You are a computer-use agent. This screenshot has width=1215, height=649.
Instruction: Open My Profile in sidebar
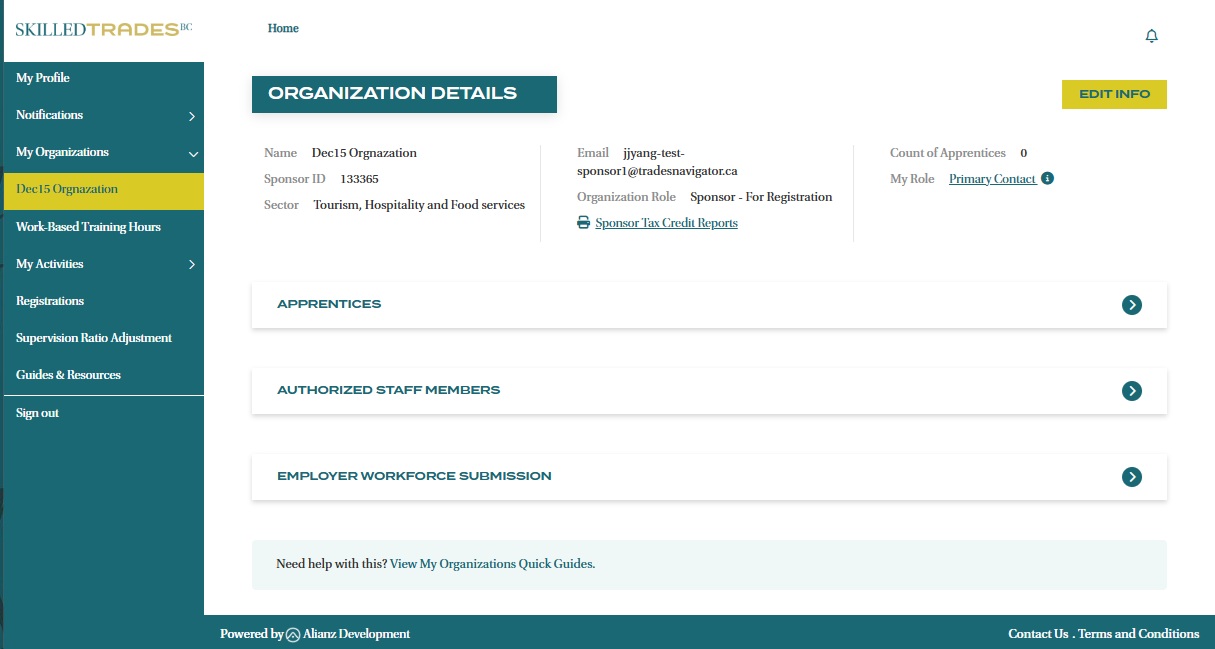coord(43,78)
